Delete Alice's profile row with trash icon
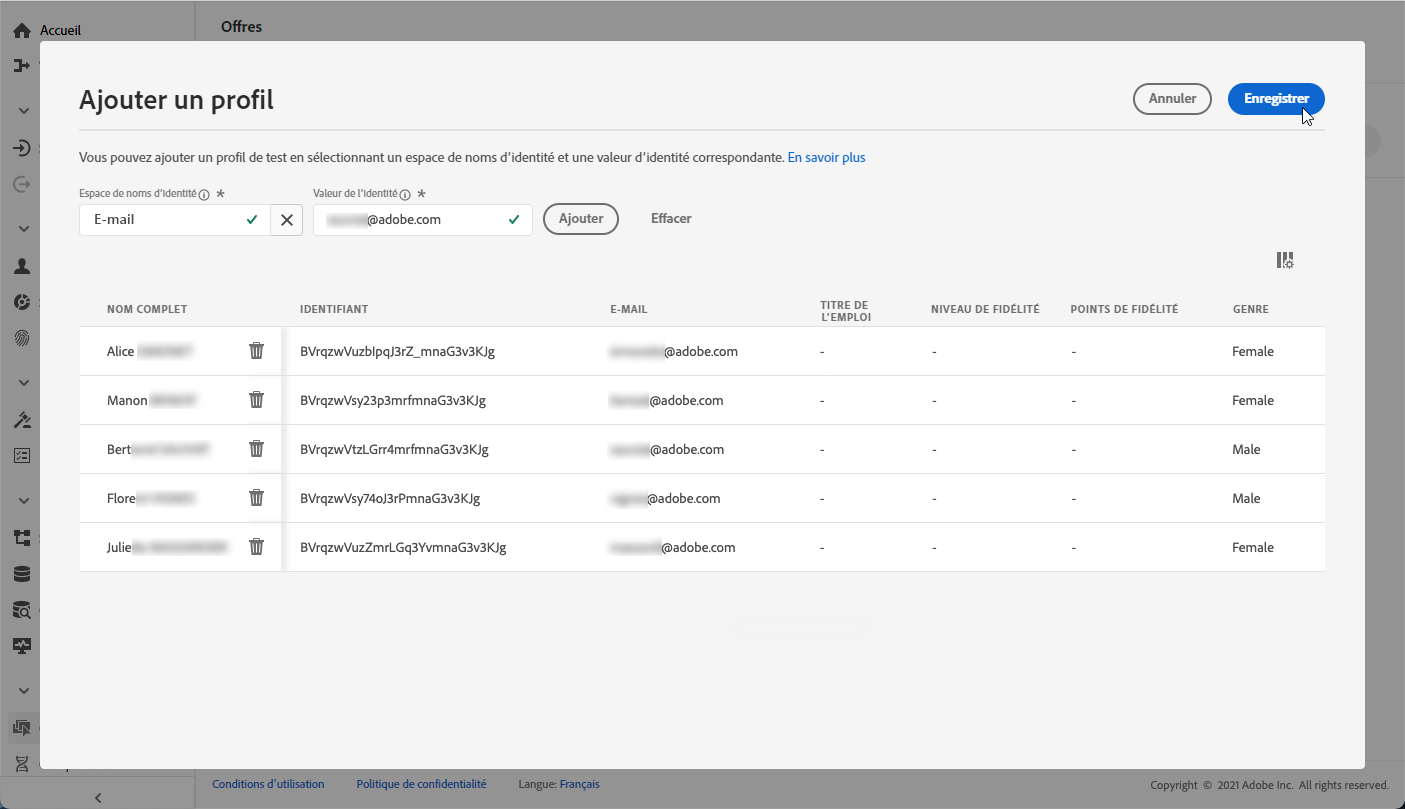This screenshot has height=809, width=1405. pos(256,351)
